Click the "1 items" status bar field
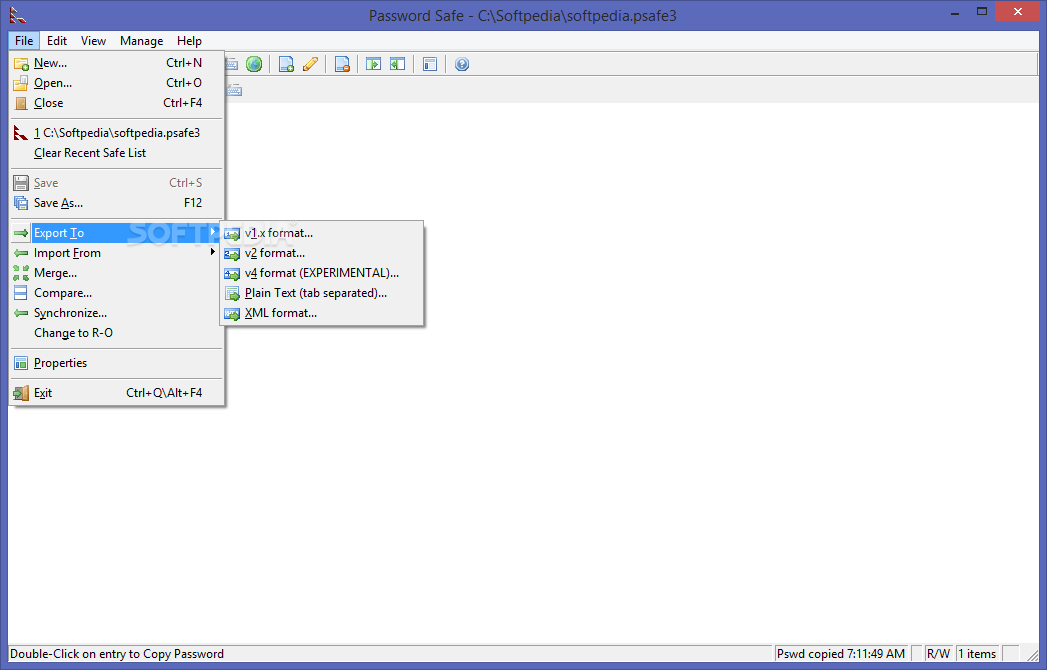1047x670 pixels. 978,654
